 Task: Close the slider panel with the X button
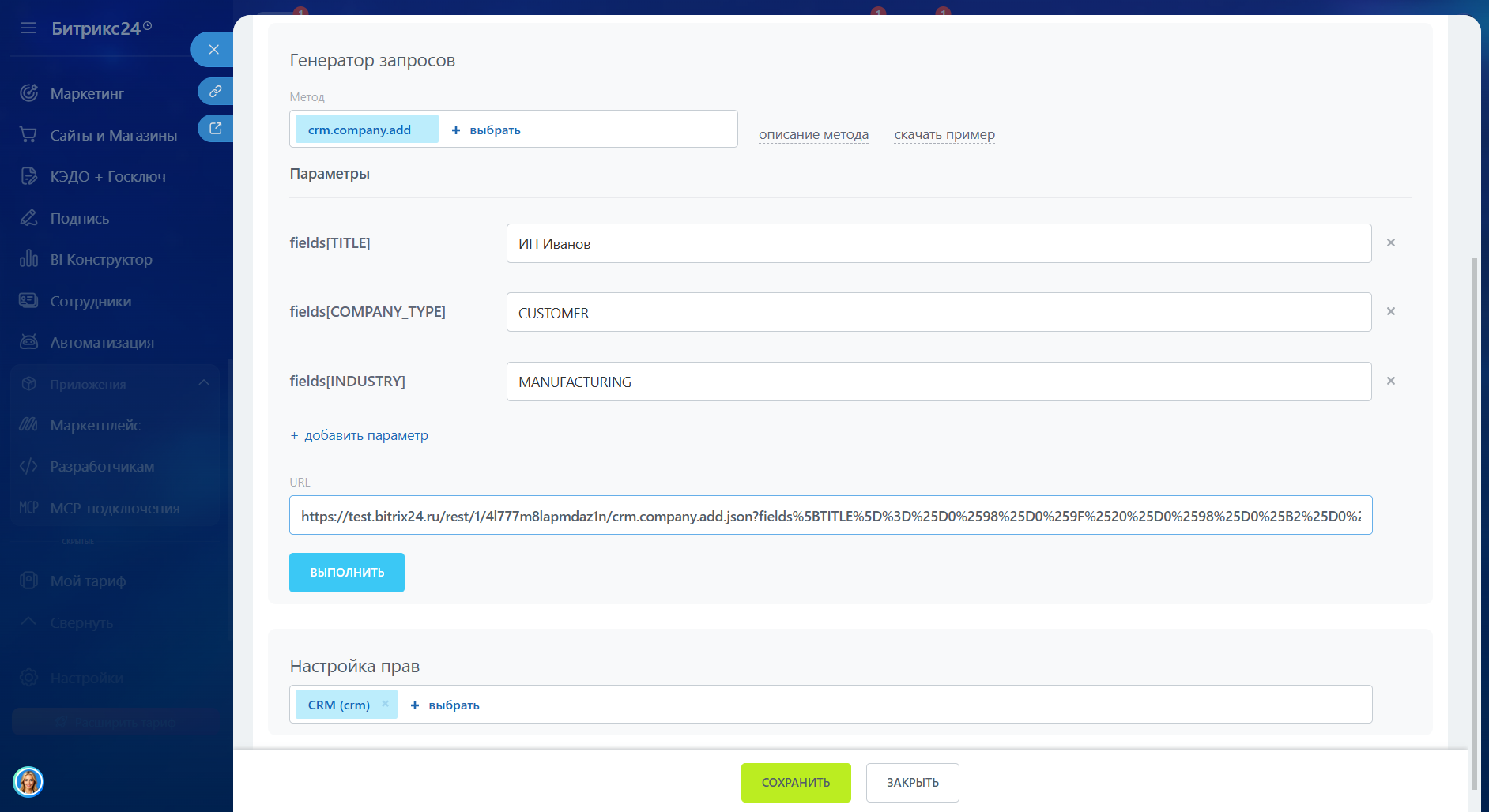tap(213, 50)
